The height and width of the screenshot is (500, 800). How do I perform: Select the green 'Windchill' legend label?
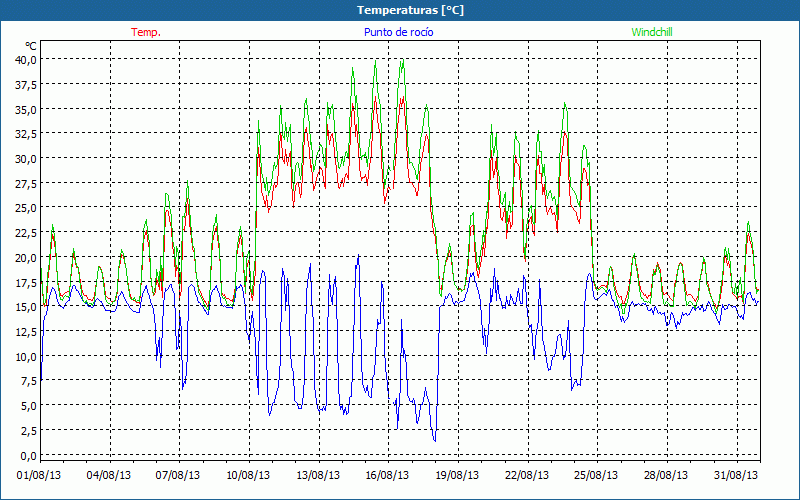(x=652, y=32)
